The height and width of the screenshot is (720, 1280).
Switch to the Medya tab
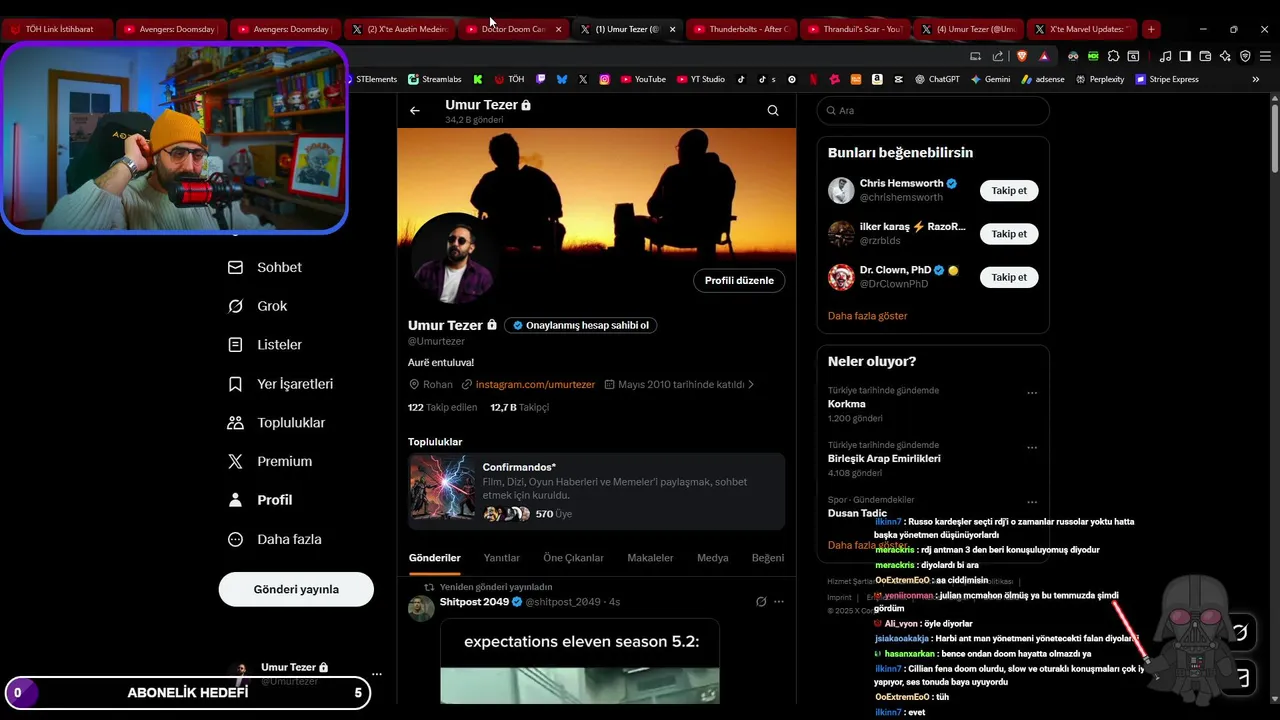point(713,558)
